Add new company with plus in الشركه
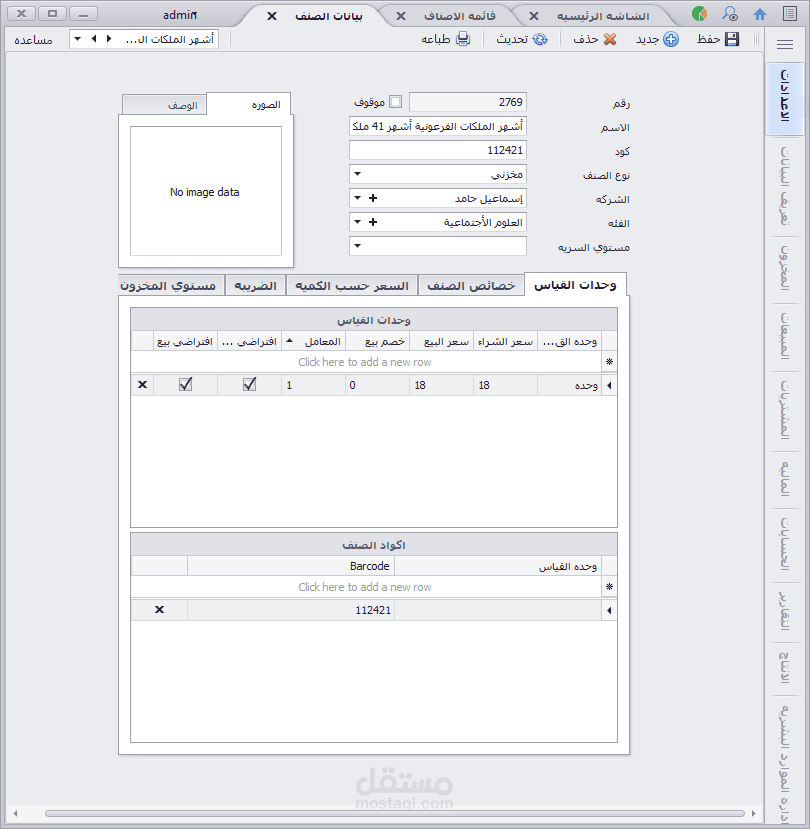Screen dimensions: 810x829 [373, 198]
